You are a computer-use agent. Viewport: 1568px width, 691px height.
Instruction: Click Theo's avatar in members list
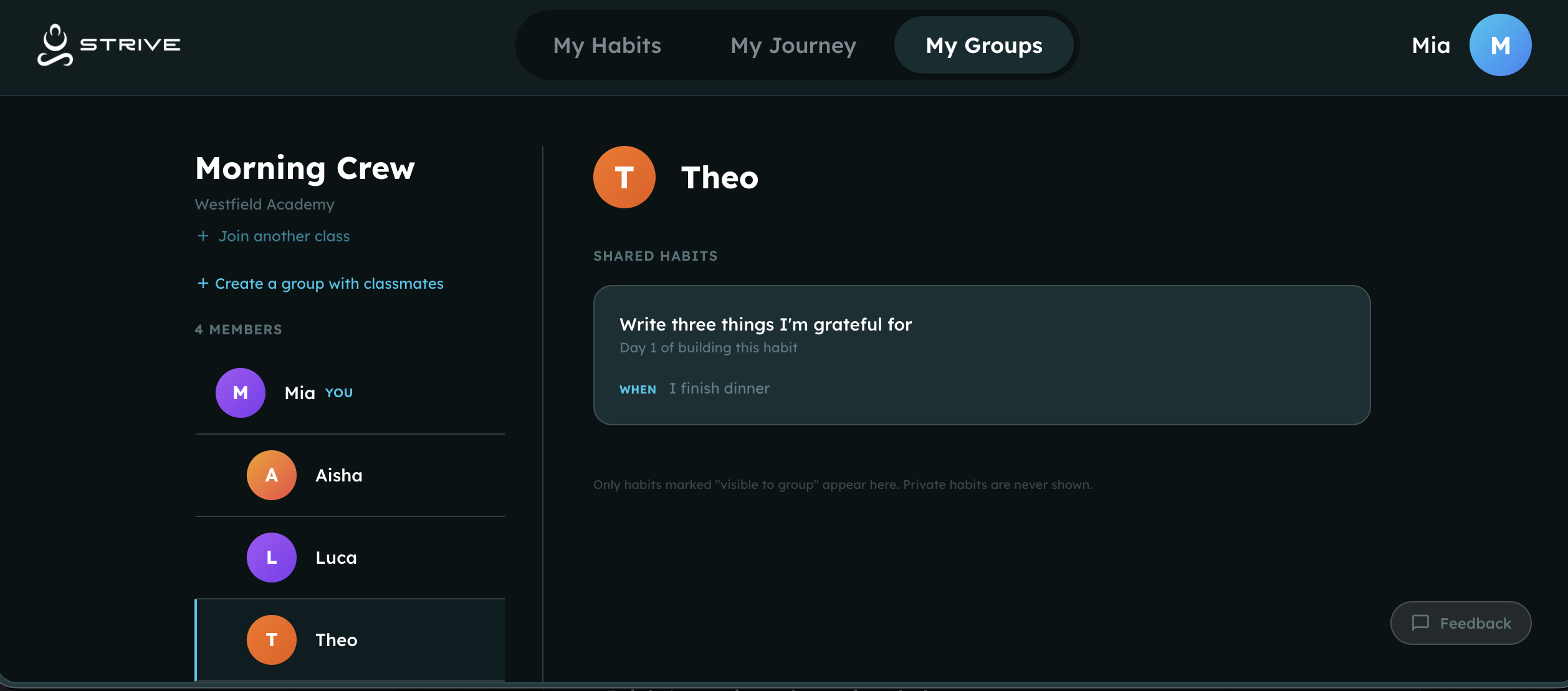click(272, 640)
